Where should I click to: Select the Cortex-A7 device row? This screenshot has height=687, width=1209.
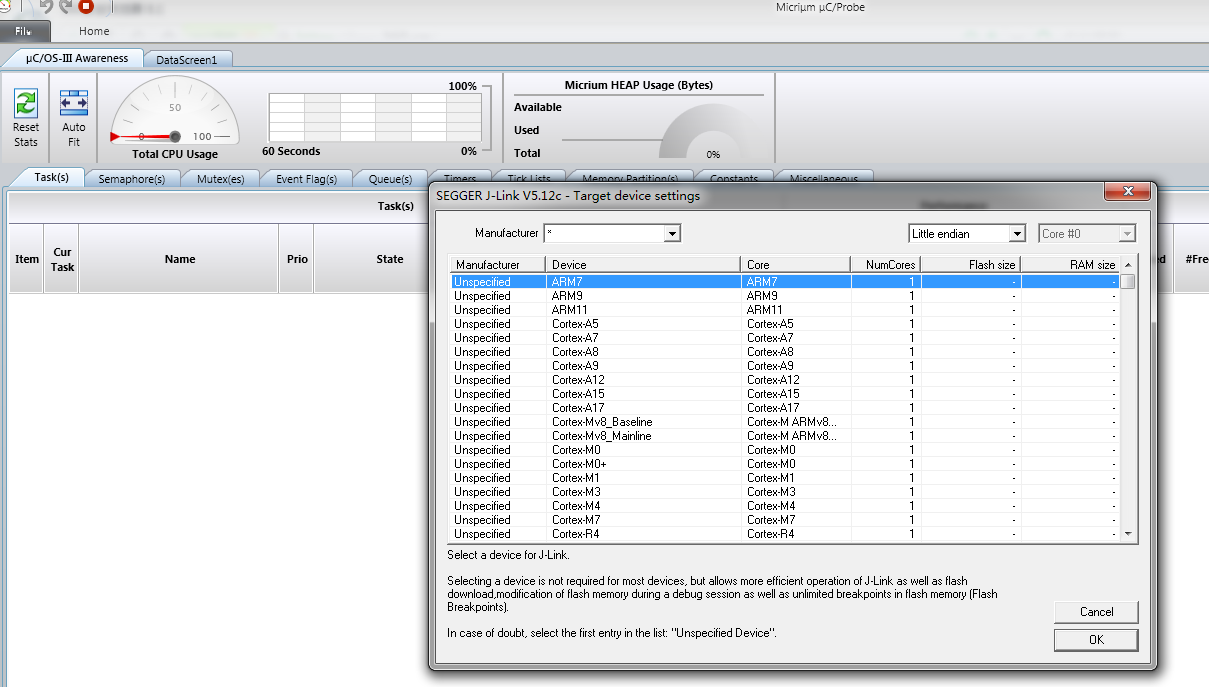(785, 338)
